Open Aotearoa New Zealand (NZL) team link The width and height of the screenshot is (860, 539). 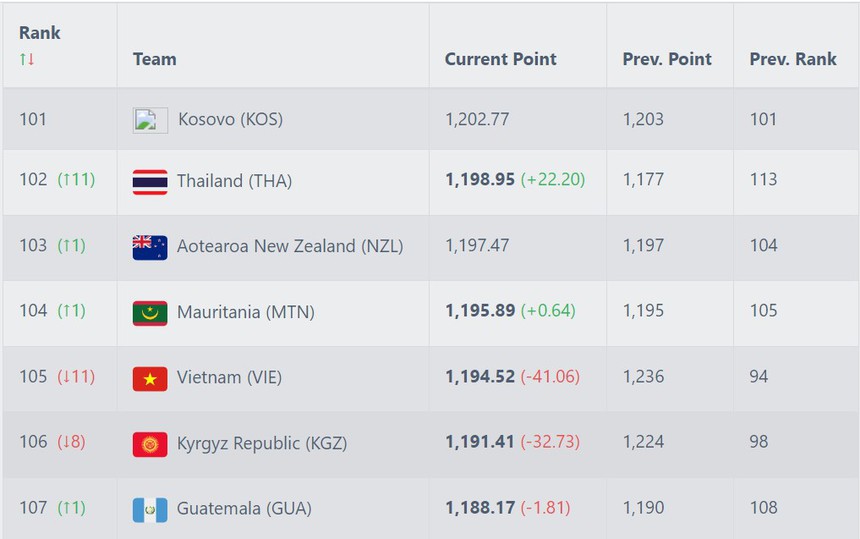[x=290, y=246]
